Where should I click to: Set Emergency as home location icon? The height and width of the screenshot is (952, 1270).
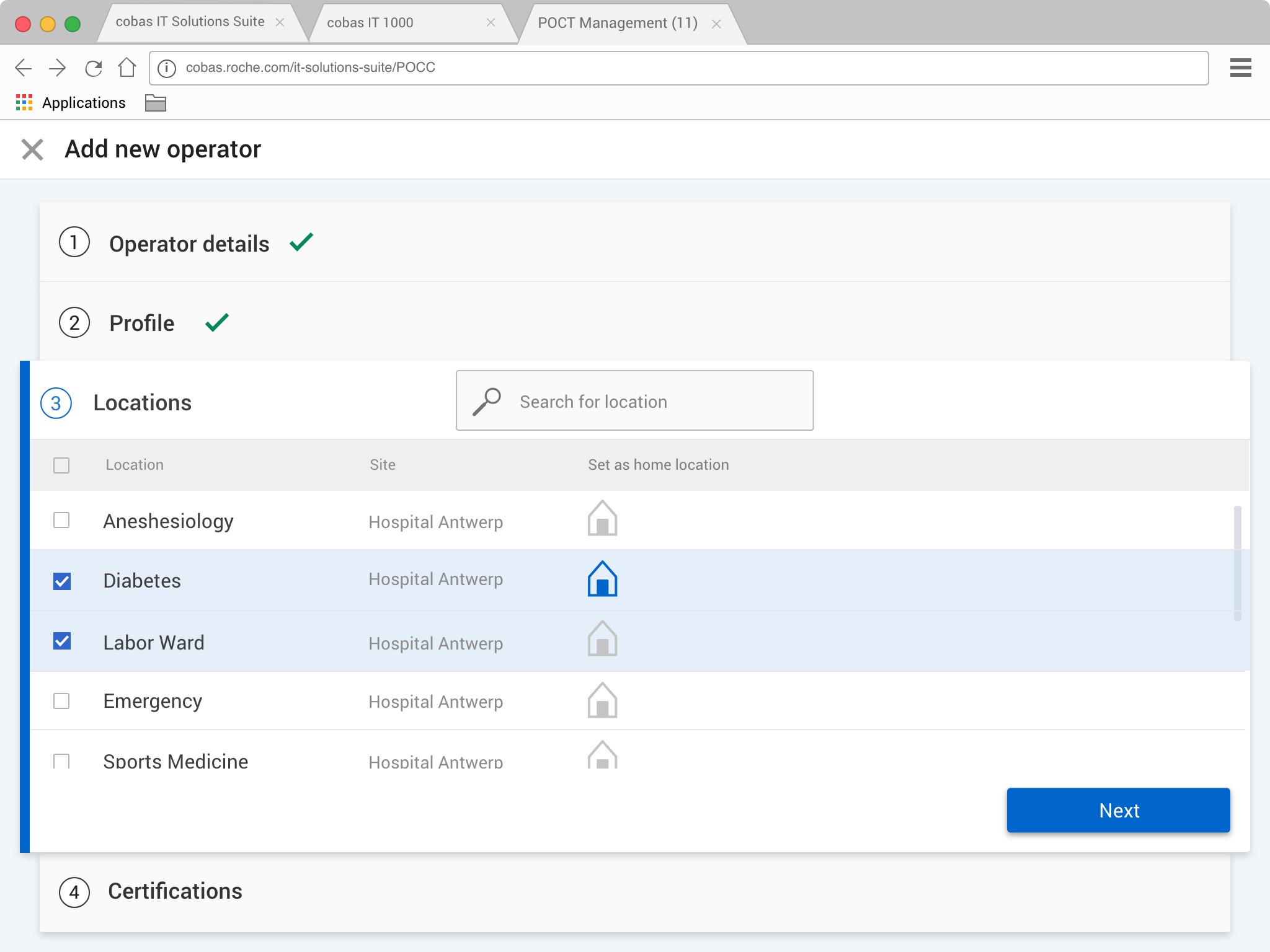click(x=602, y=700)
